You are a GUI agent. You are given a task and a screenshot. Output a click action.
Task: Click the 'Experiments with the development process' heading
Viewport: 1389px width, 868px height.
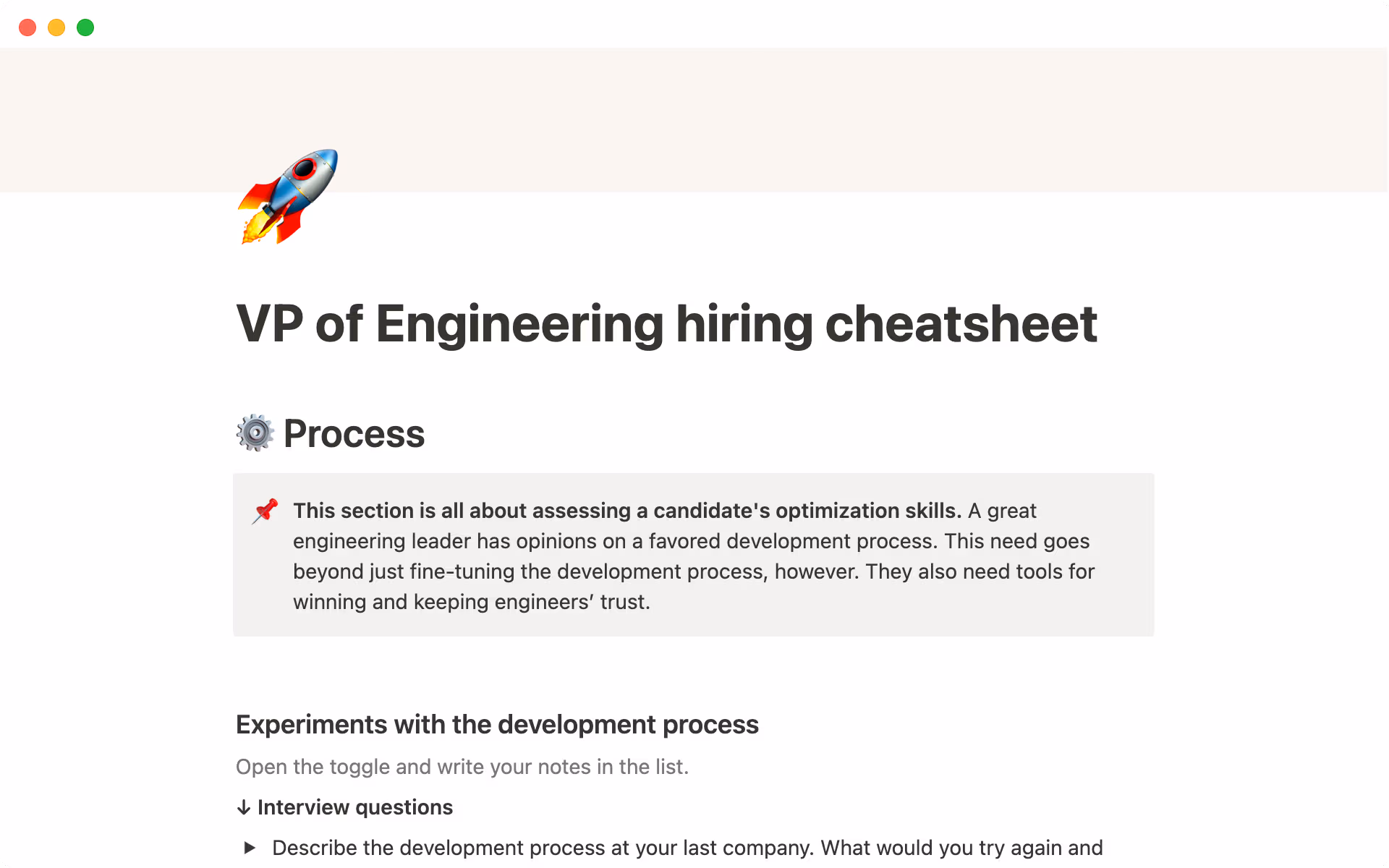(x=497, y=725)
